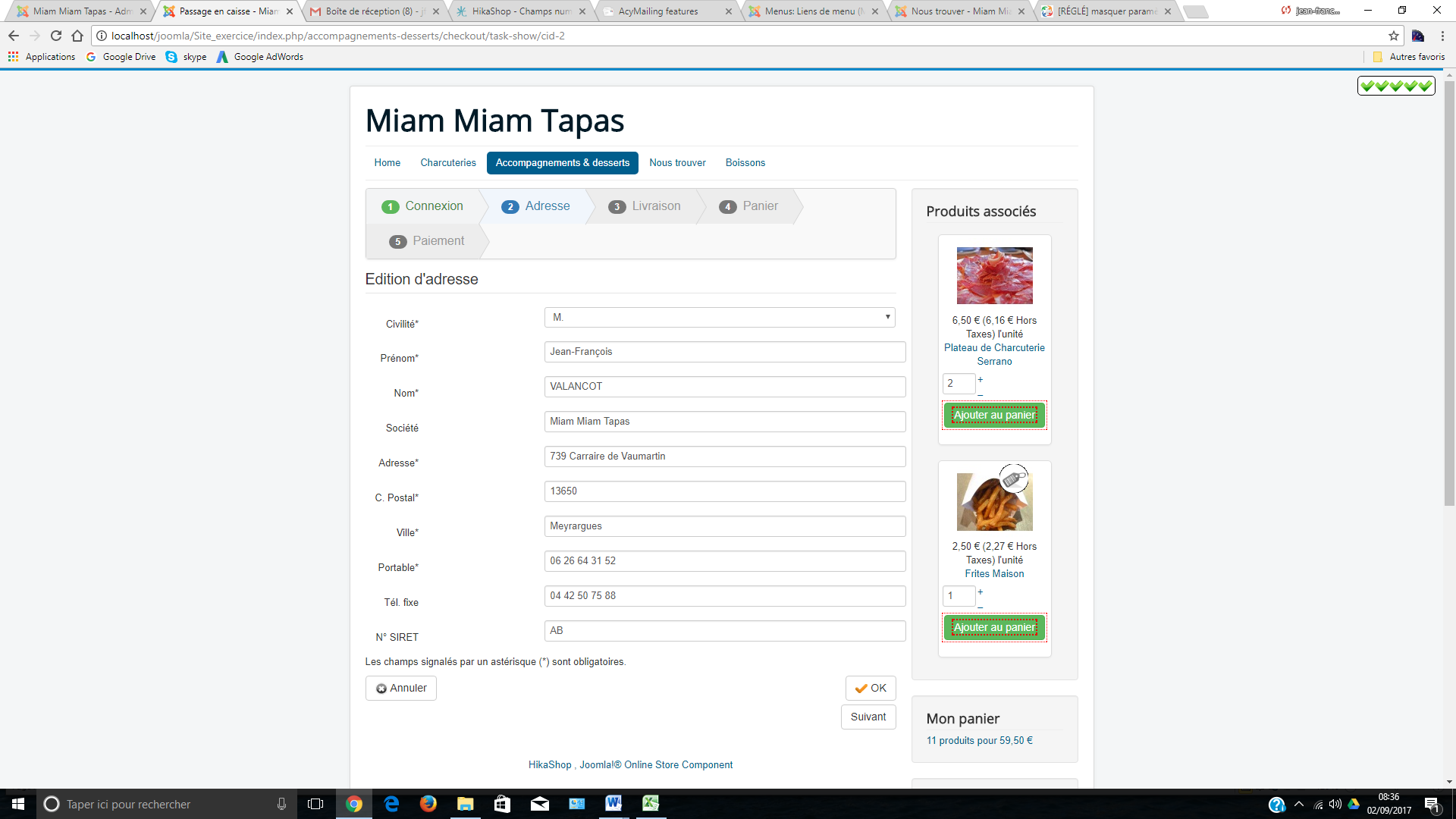Open Excel from the taskbar
This screenshot has width=1456, height=819.
click(651, 804)
